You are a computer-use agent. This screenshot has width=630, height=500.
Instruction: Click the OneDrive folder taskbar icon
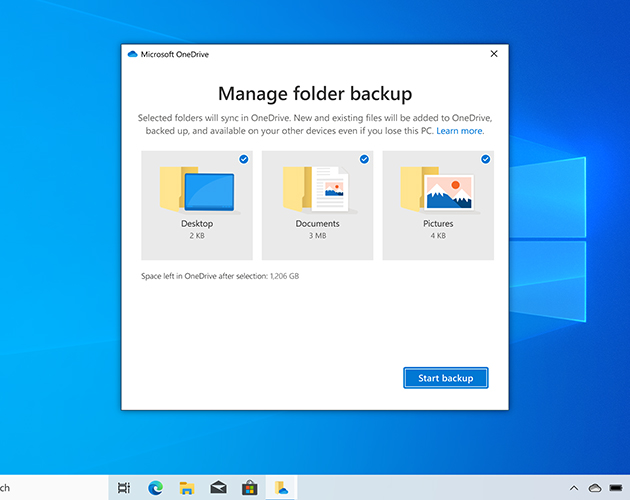click(x=281, y=488)
